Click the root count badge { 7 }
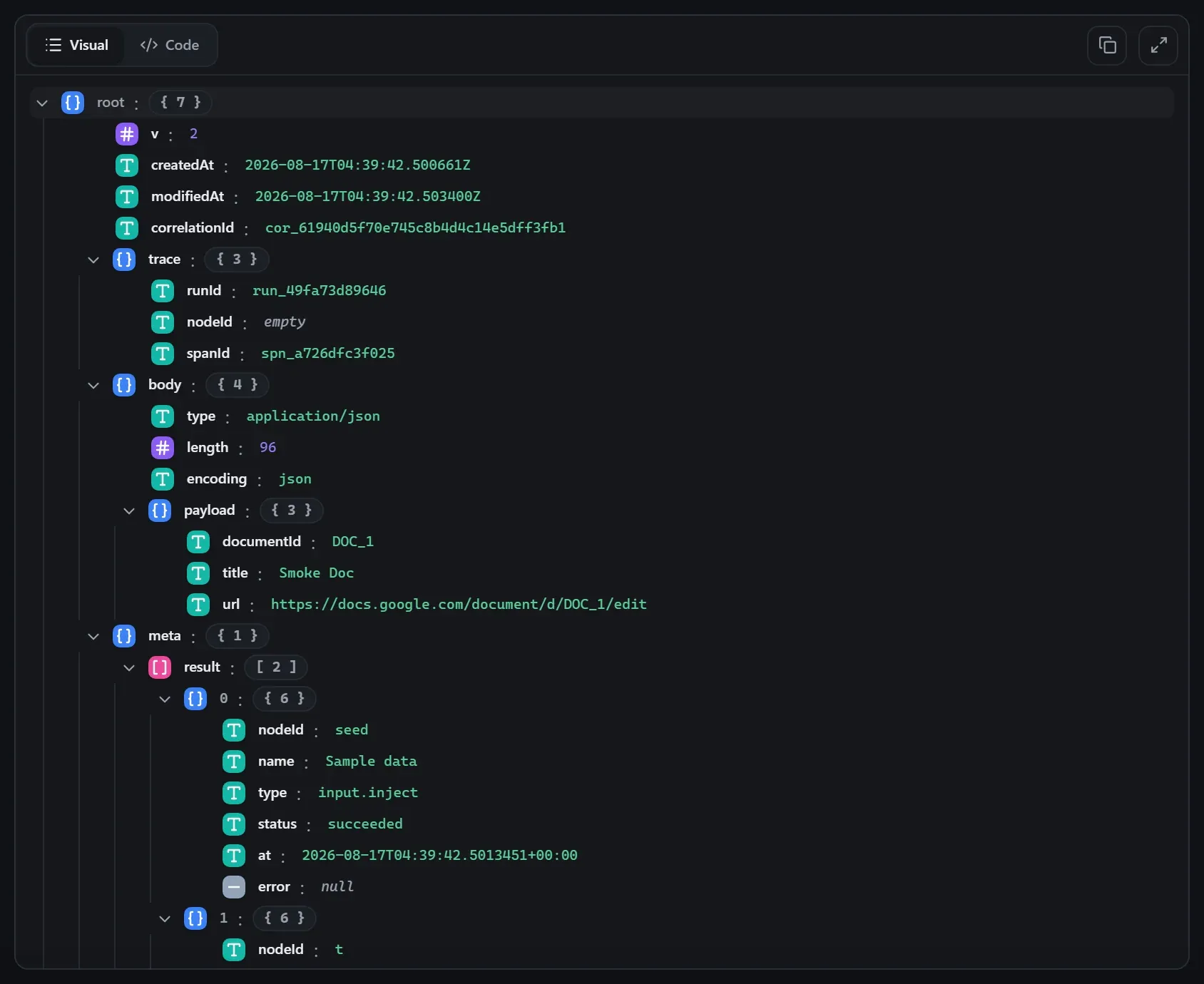 (180, 103)
